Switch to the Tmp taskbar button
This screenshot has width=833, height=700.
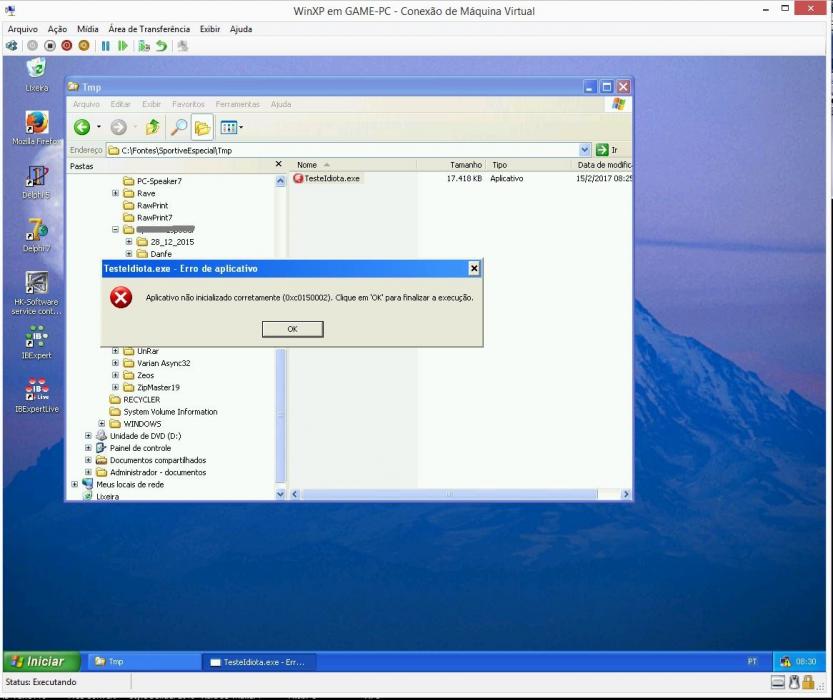[x=142, y=662]
